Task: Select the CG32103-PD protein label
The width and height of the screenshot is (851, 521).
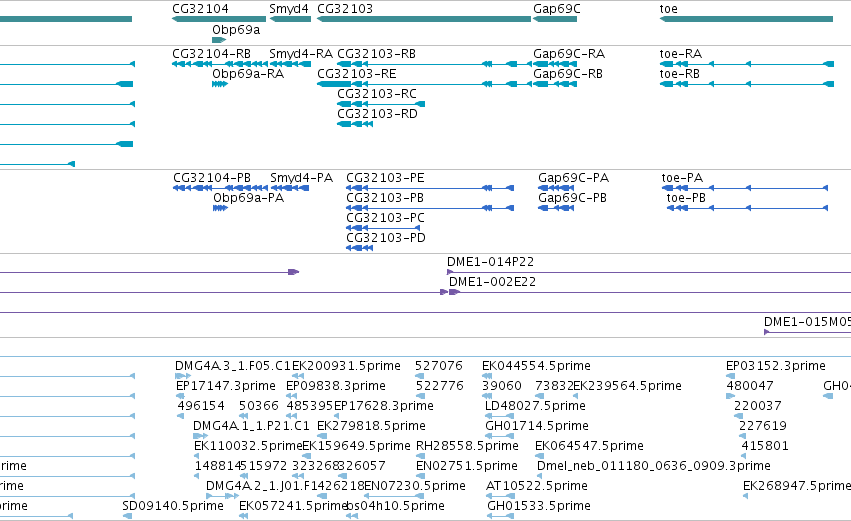Action: [x=386, y=238]
